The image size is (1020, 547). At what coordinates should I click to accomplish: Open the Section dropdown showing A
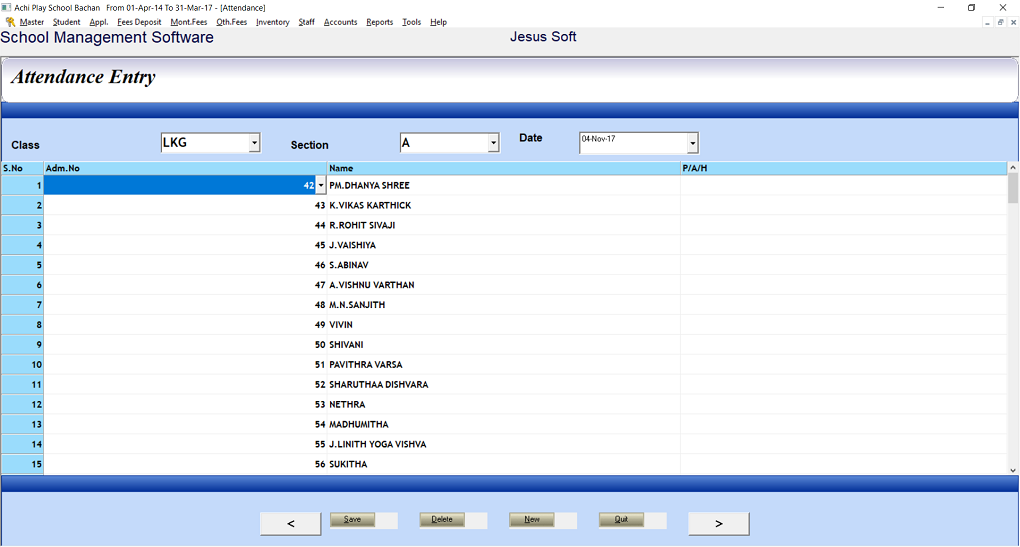click(x=493, y=143)
